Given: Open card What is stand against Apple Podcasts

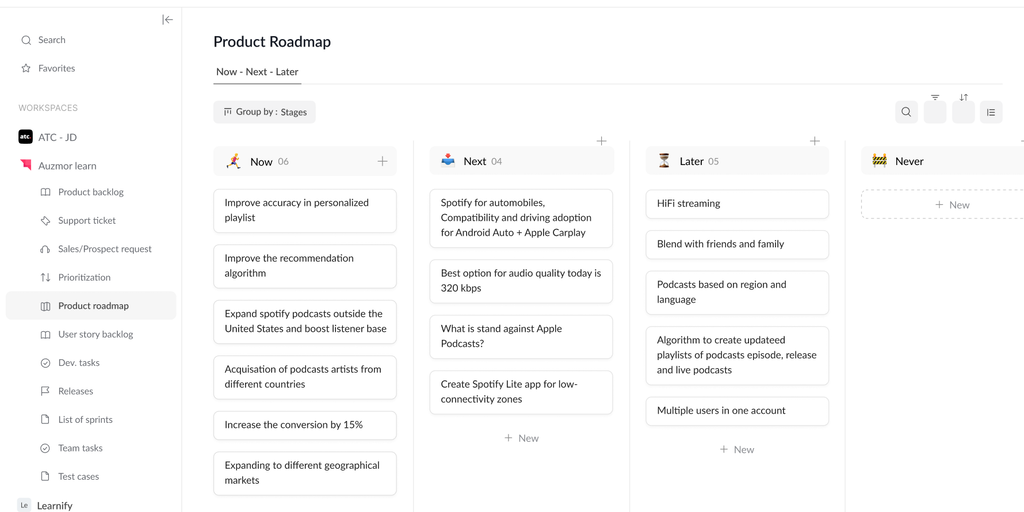Looking at the screenshot, I should 521,336.
